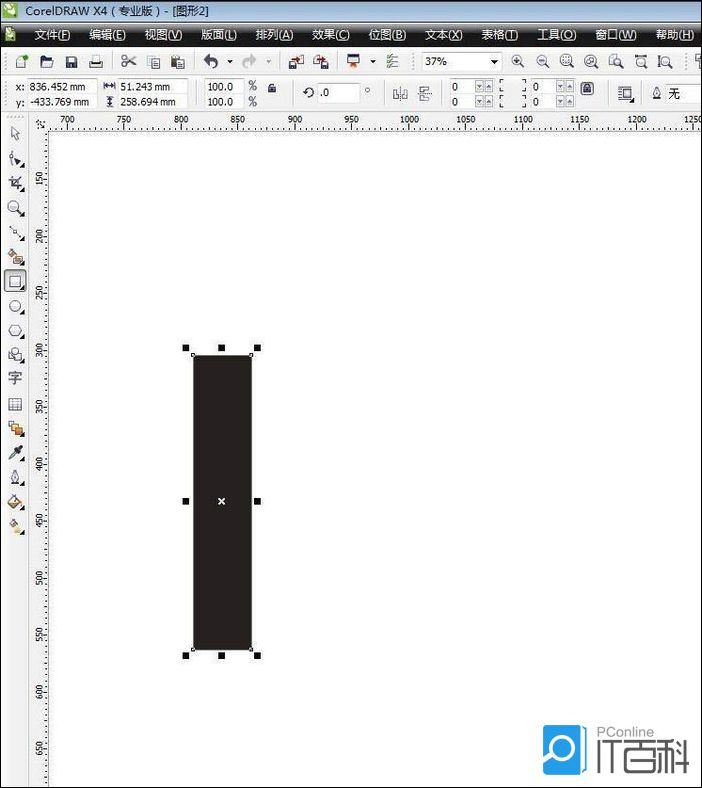Image resolution: width=702 pixels, height=788 pixels.
Task: Click the black rectangle center marker
Action: click(222, 501)
